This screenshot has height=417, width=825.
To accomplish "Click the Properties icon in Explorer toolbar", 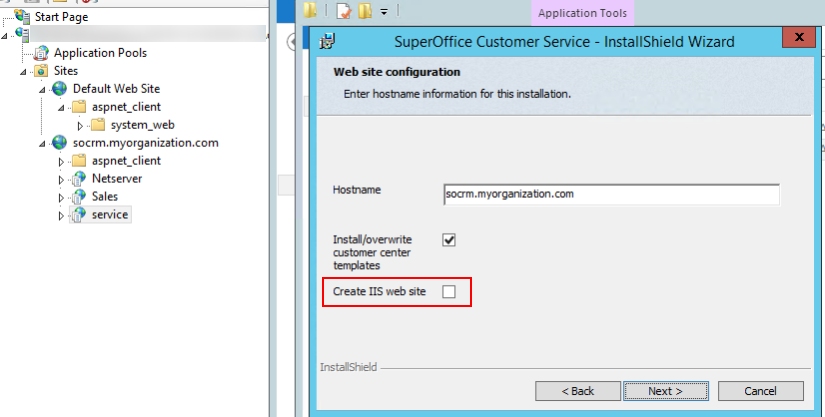I will click(x=343, y=11).
